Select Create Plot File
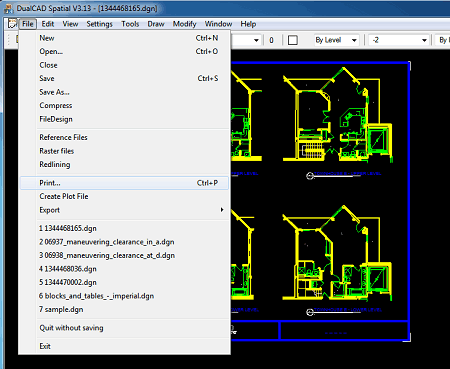 (x=124, y=196)
